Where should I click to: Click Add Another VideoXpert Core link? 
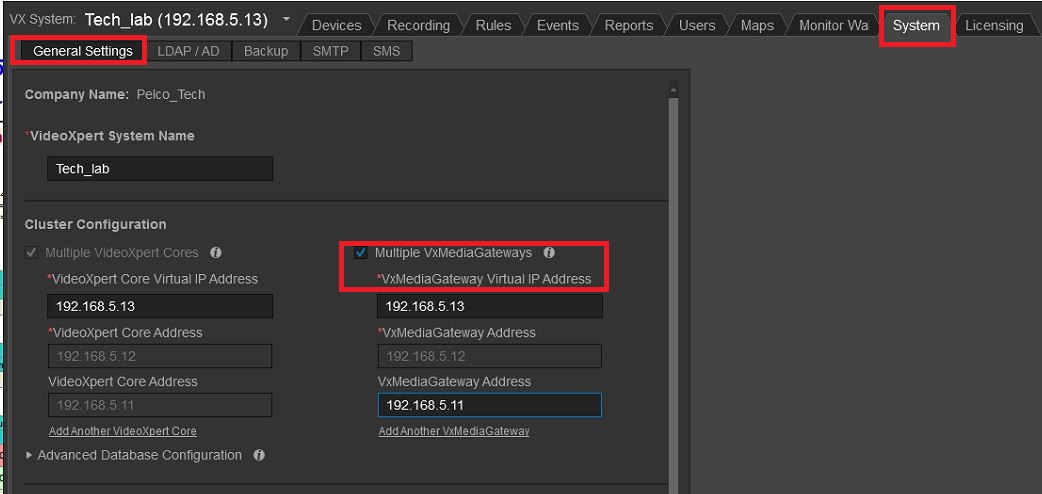click(123, 431)
